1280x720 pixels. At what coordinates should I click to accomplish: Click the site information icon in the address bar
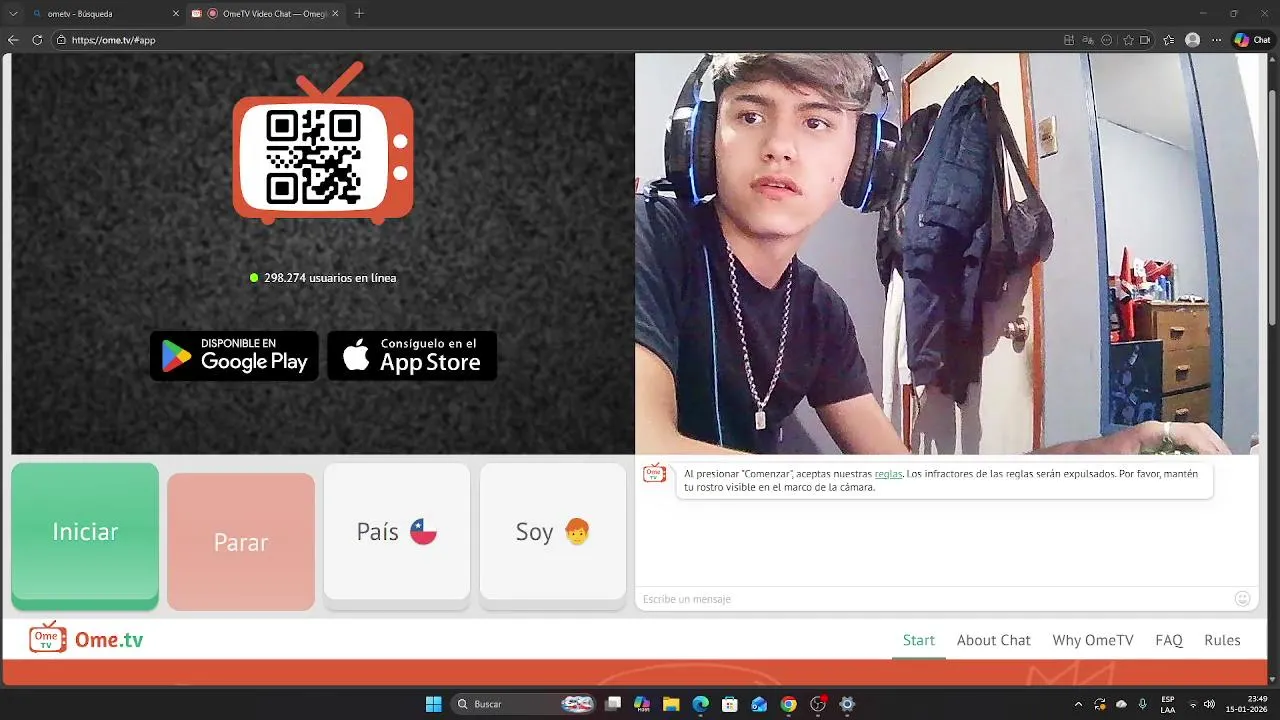(x=61, y=40)
